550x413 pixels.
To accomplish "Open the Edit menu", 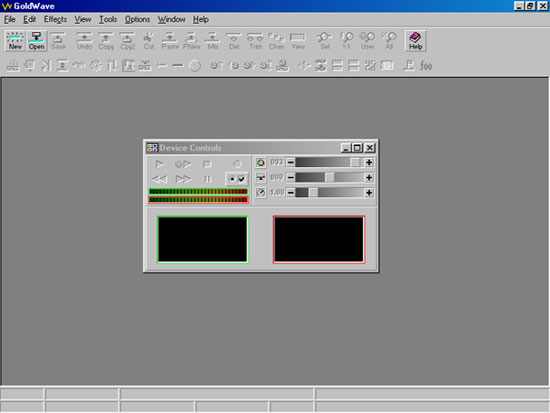I will (29, 19).
